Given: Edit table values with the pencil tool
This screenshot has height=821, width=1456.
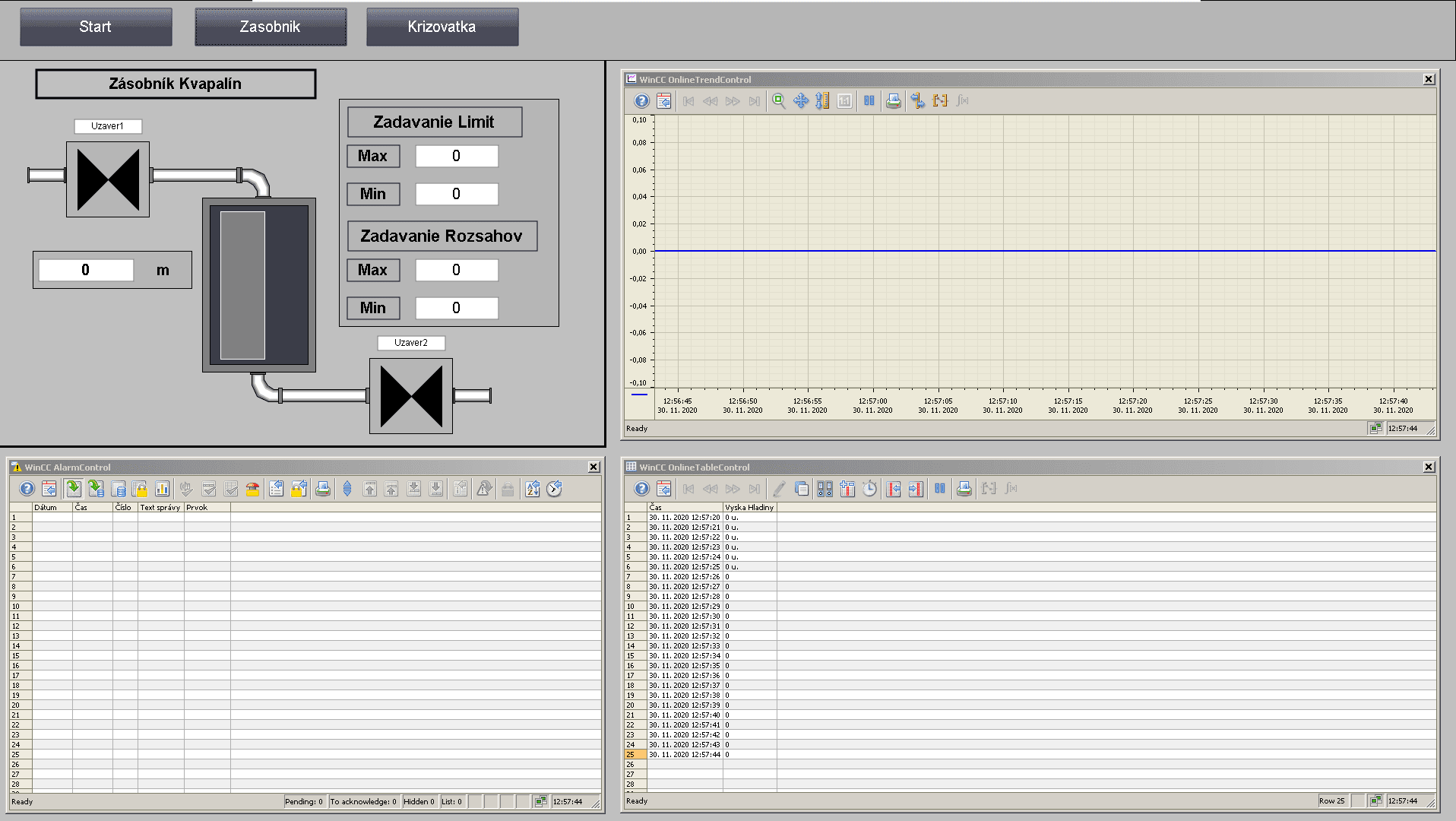Looking at the screenshot, I should [778, 489].
